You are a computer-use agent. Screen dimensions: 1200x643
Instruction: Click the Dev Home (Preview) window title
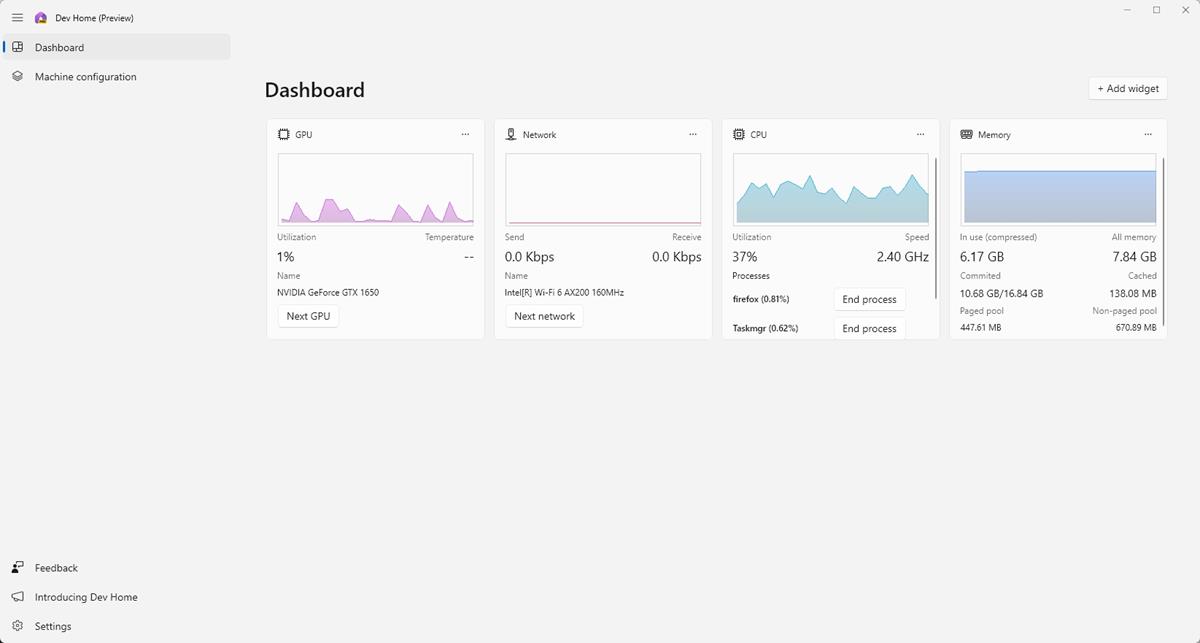[94, 18]
